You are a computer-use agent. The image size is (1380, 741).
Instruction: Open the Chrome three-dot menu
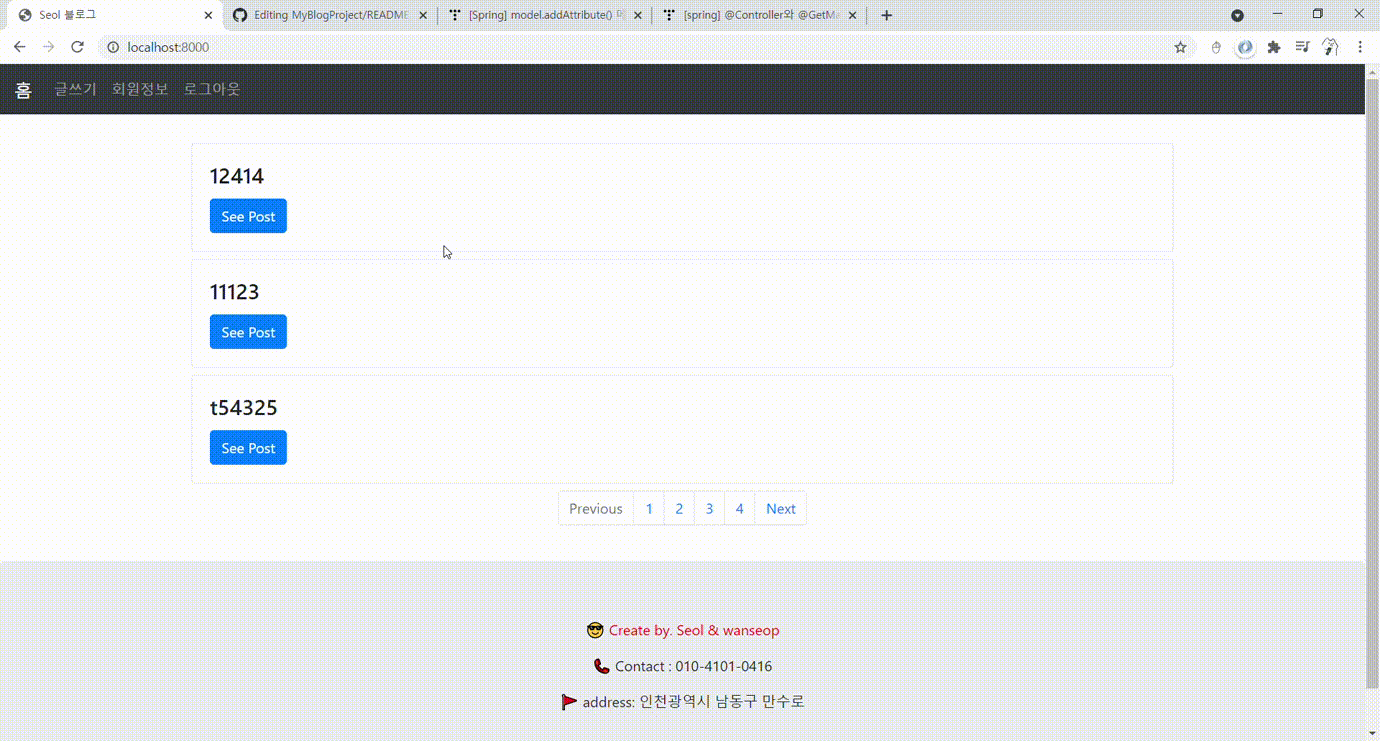pos(1360,47)
